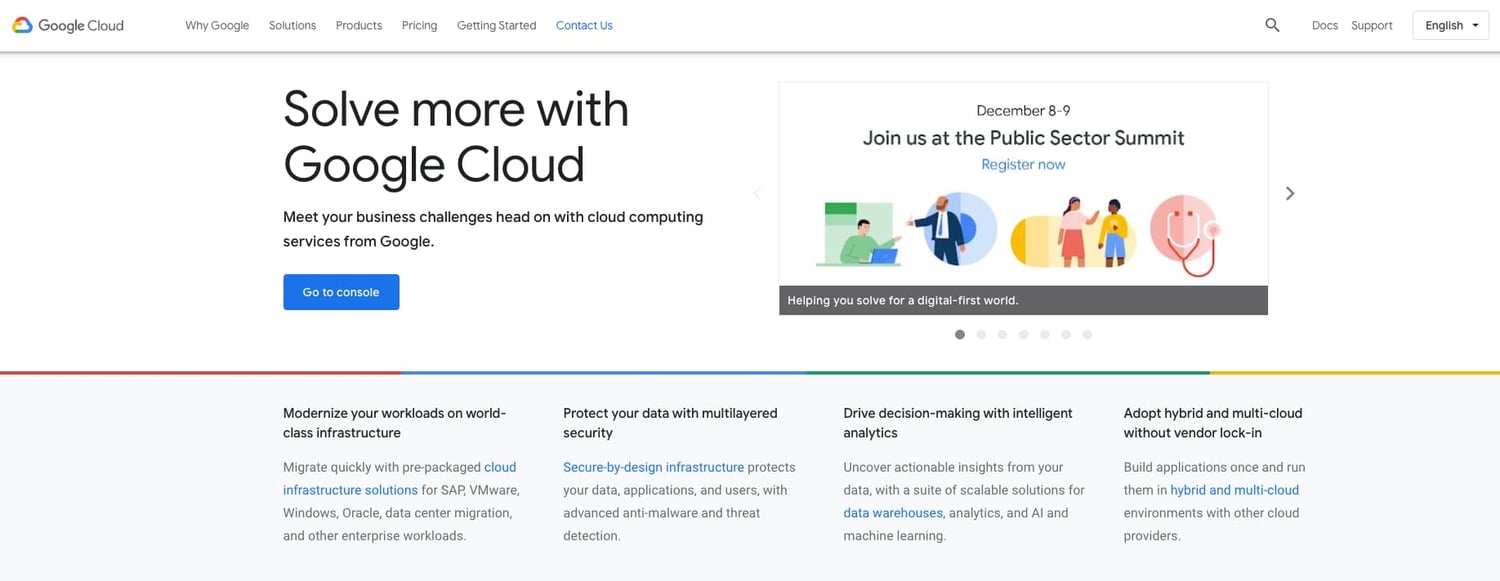The width and height of the screenshot is (1500, 581).
Task: Open the Pricing page
Action: [x=419, y=26]
